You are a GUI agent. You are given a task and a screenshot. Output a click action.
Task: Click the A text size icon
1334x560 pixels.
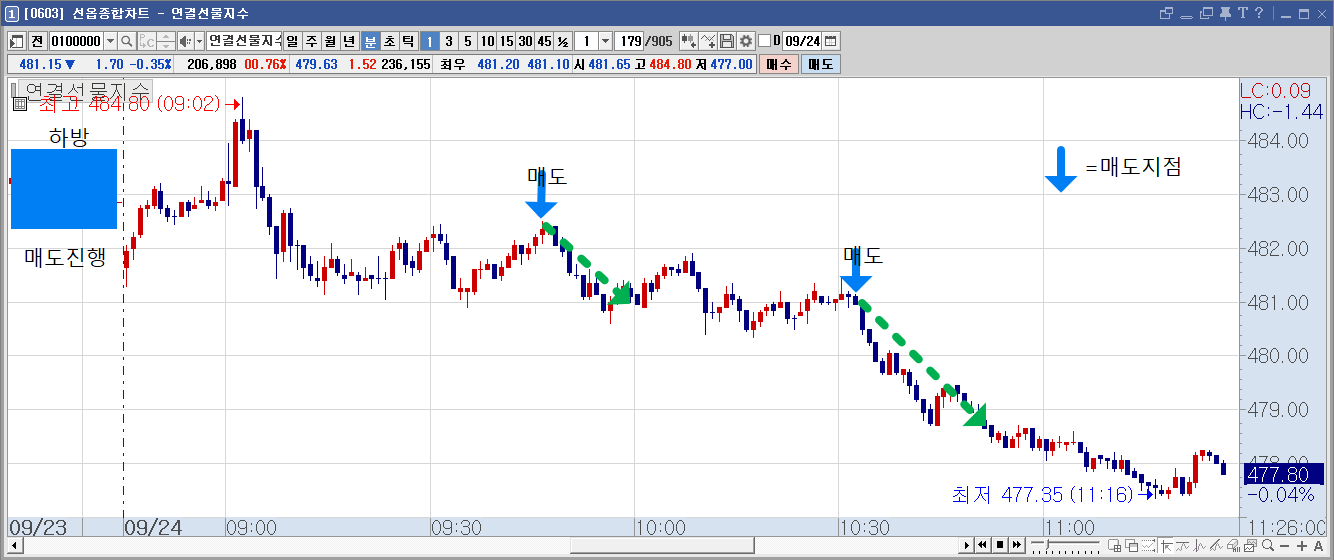pos(1318,546)
